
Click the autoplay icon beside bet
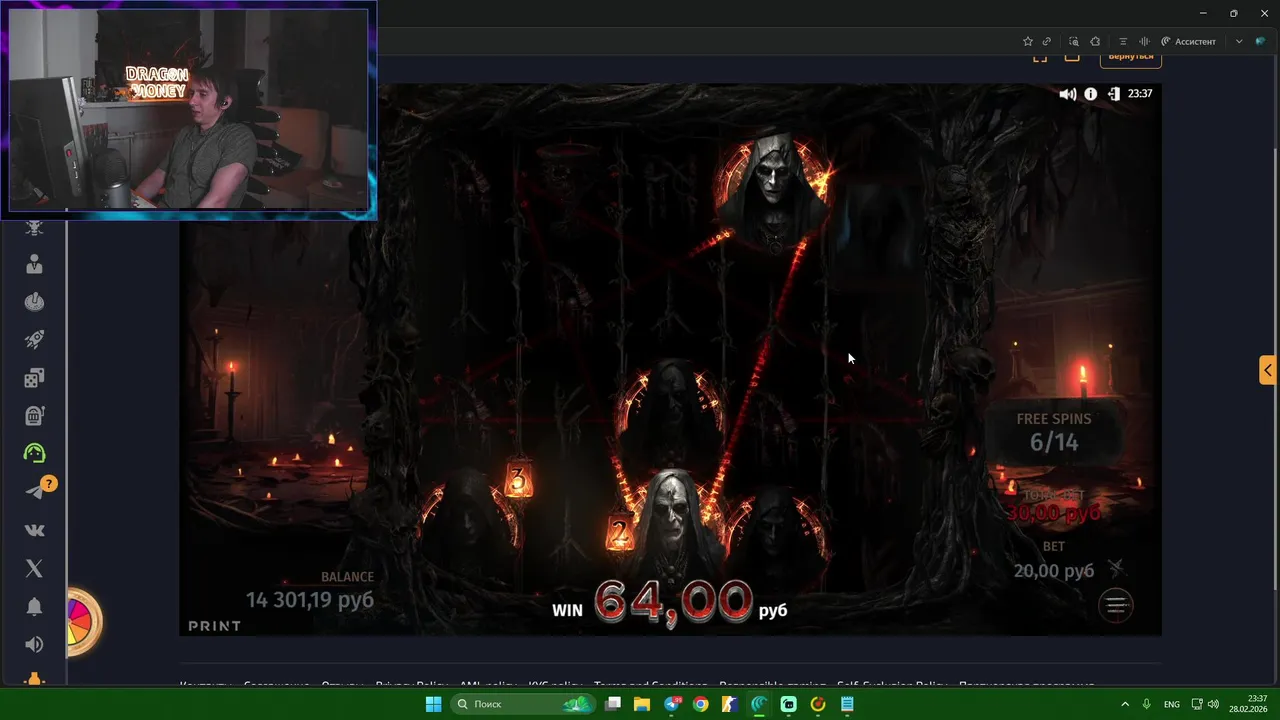(1116, 569)
